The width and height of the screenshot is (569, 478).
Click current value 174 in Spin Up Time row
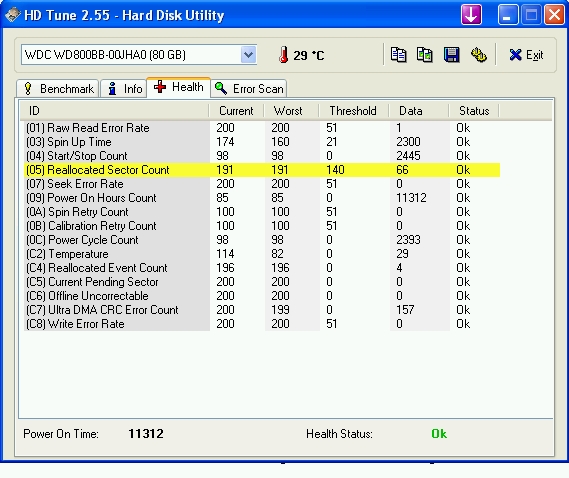pyautogui.click(x=225, y=142)
